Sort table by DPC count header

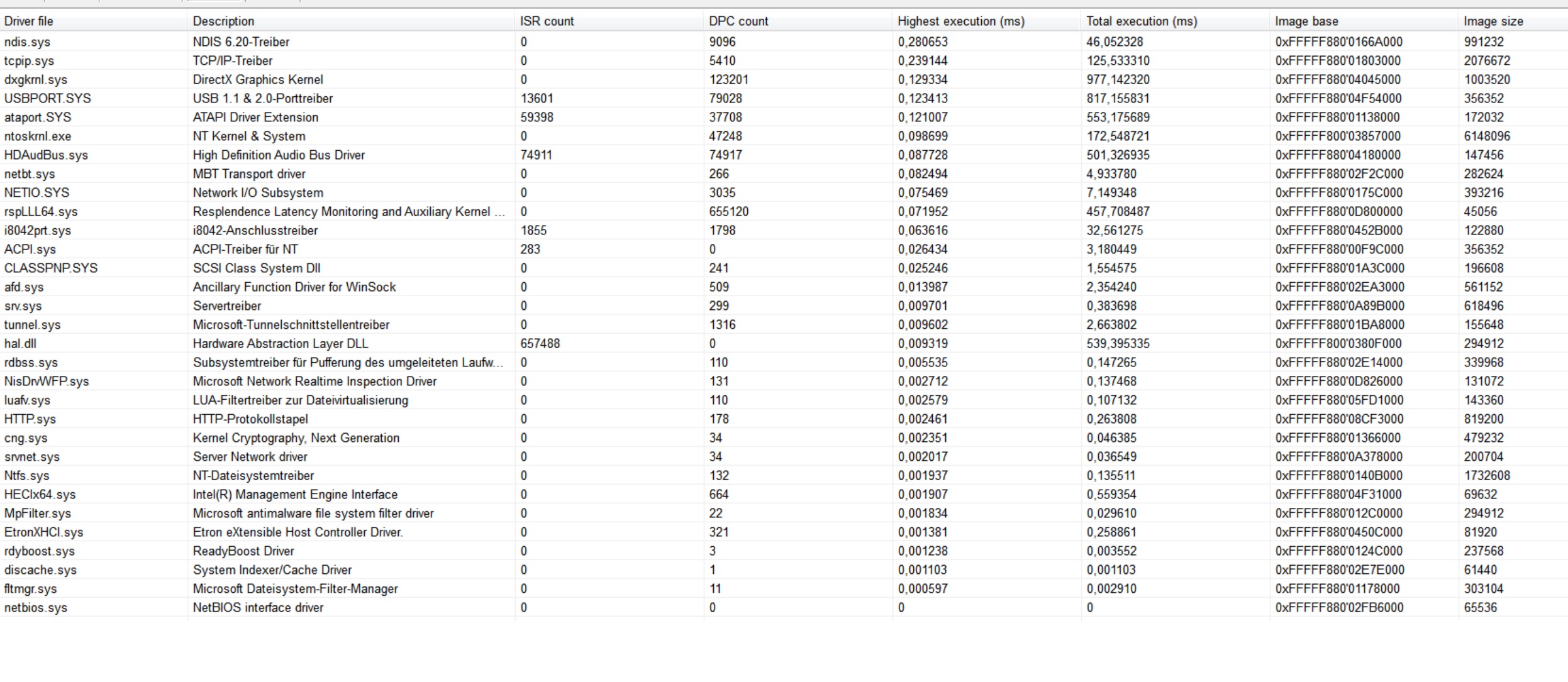coord(738,21)
